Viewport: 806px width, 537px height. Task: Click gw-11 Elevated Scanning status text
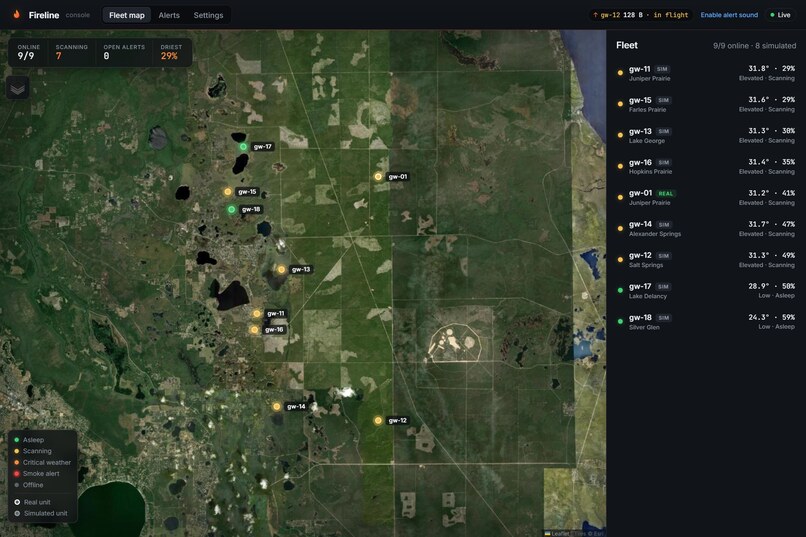point(766,78)
